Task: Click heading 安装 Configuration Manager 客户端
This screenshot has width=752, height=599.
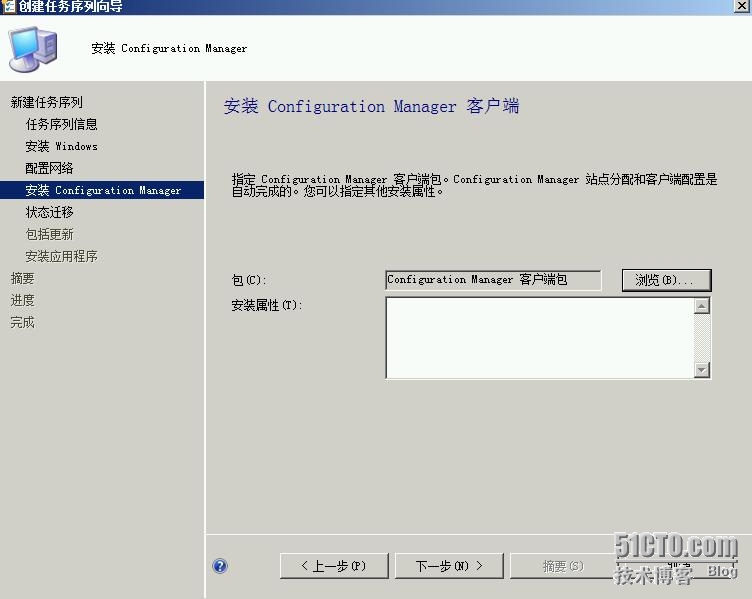Action: click(371, 106)
